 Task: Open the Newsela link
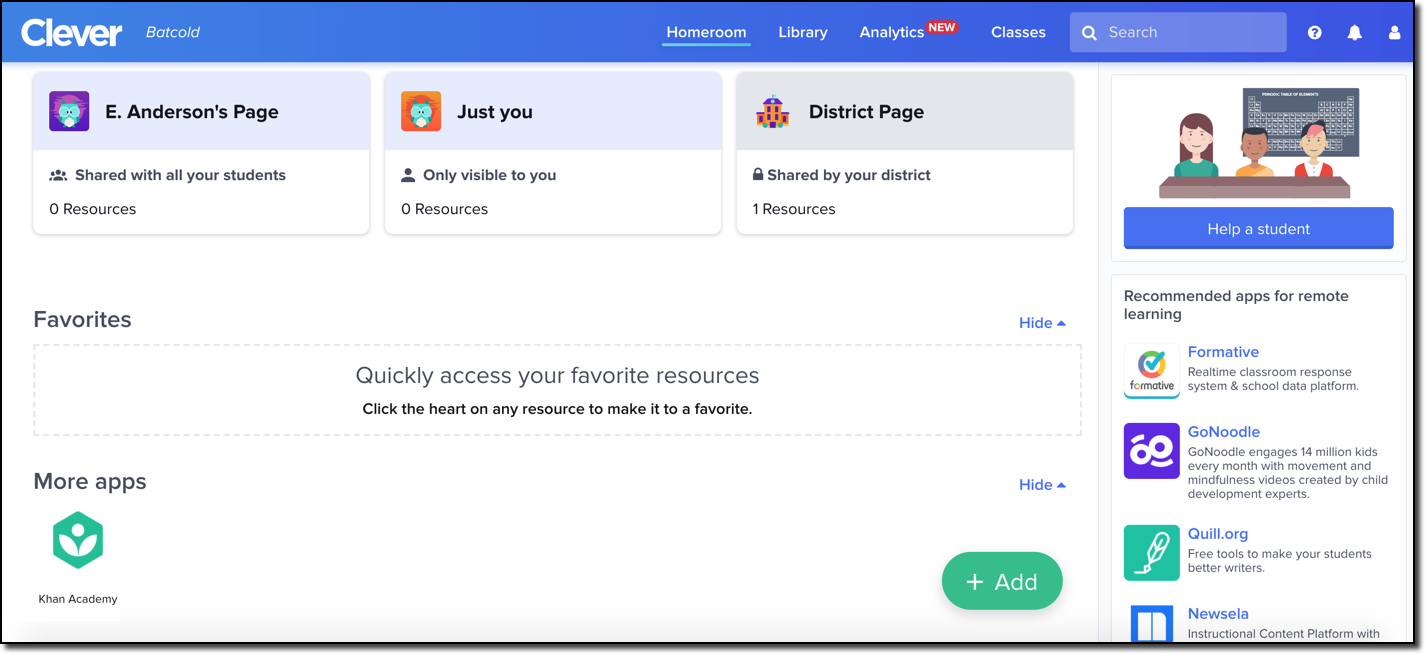pos(1218,614)
